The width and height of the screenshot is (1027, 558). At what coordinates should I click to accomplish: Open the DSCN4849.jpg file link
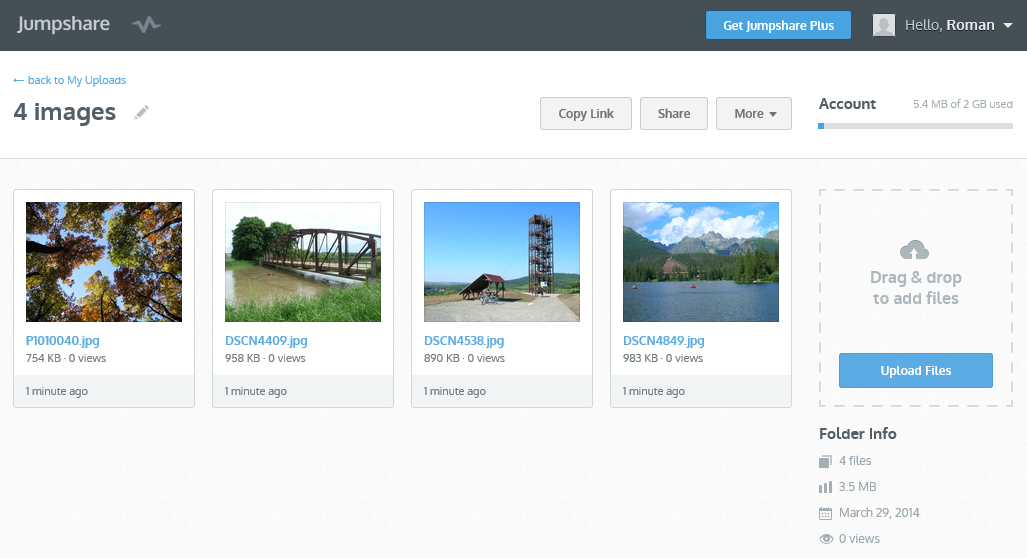coord(664,340)
